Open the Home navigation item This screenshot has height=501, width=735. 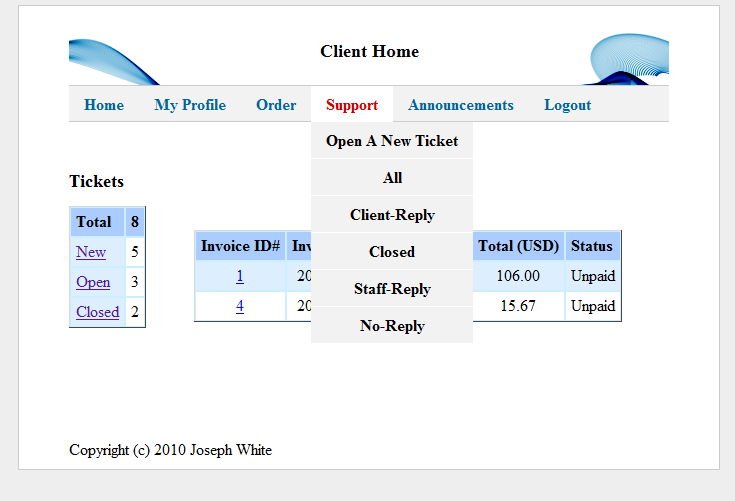(104, 105)
